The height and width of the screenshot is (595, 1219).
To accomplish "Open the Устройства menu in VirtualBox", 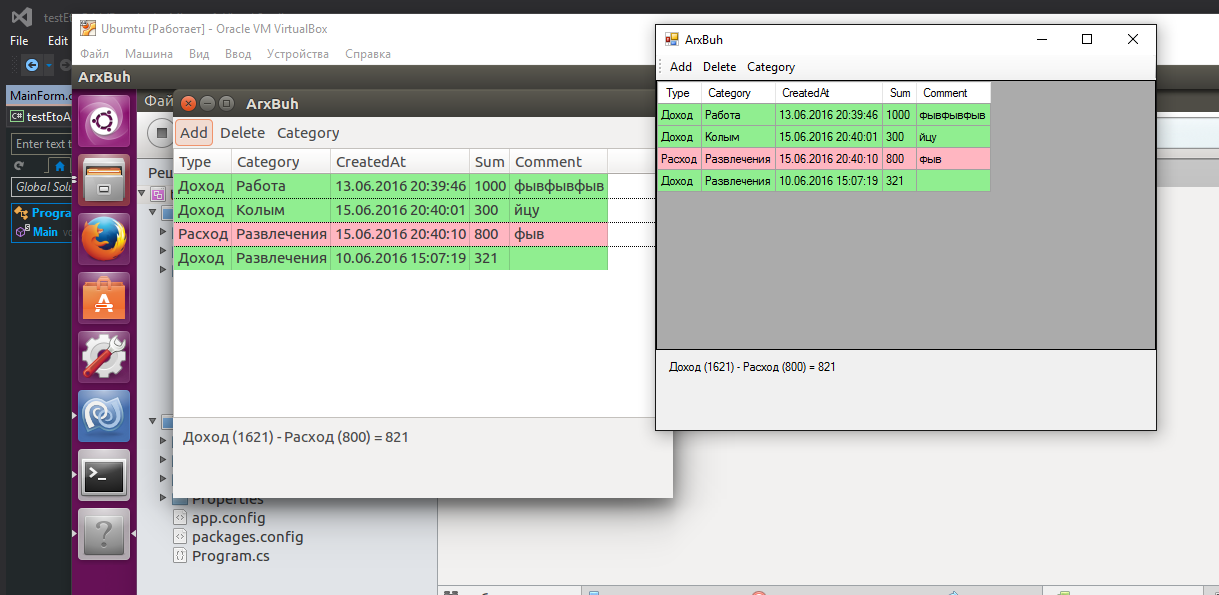I will click(x=298, y=54).
